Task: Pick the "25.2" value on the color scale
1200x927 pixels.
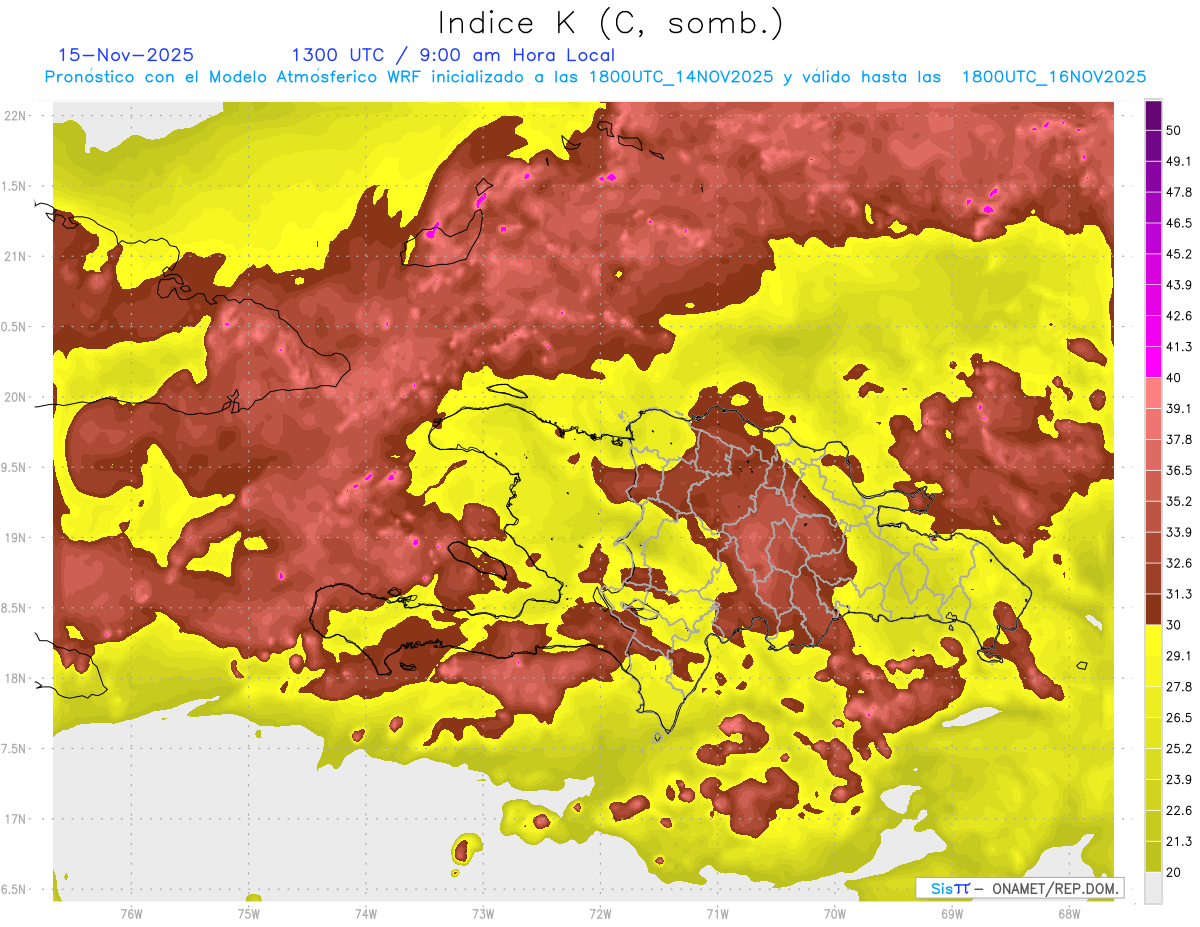Action: point(1178,748)
